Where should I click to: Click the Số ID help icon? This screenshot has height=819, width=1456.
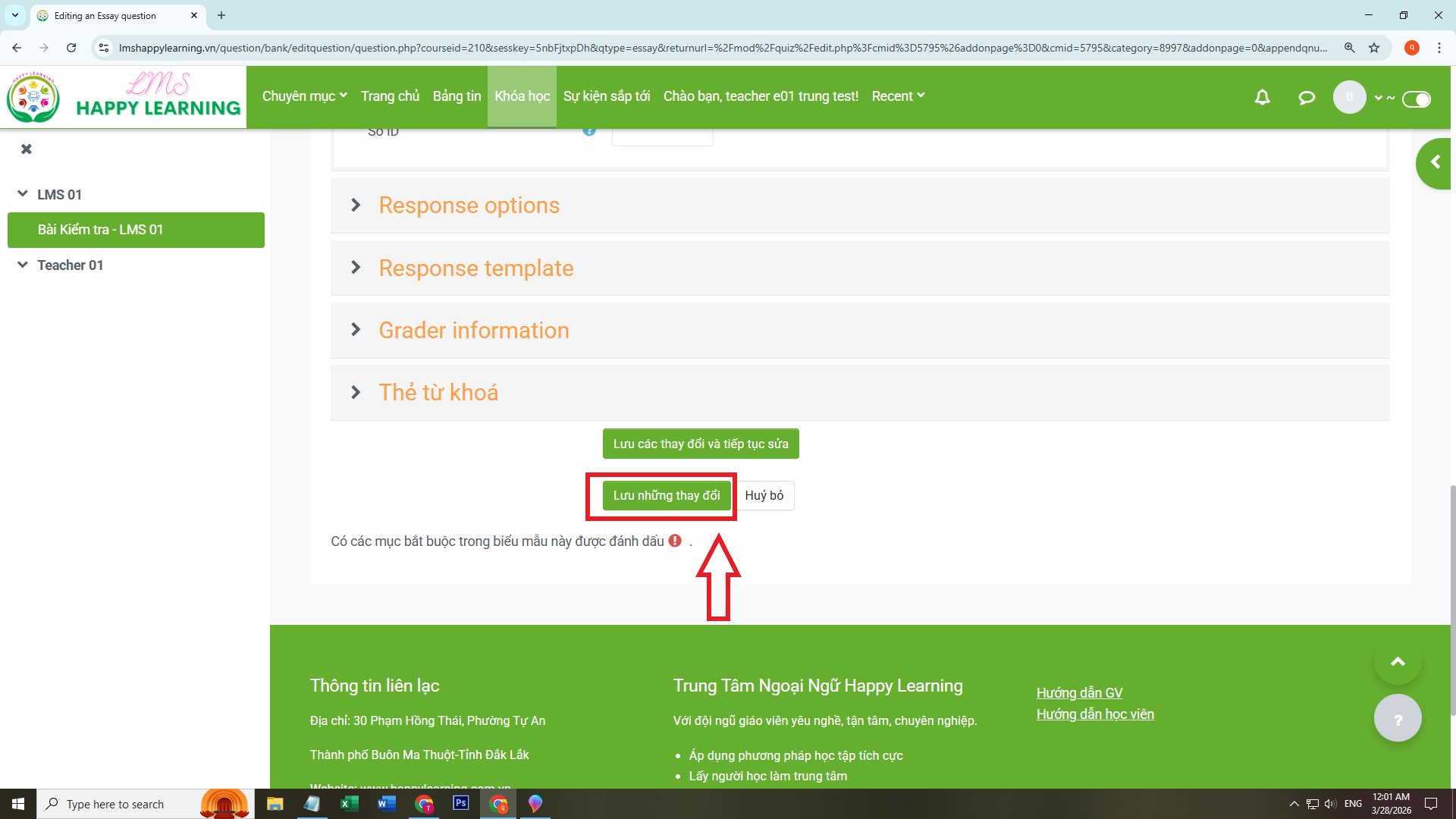click(589, 132)
